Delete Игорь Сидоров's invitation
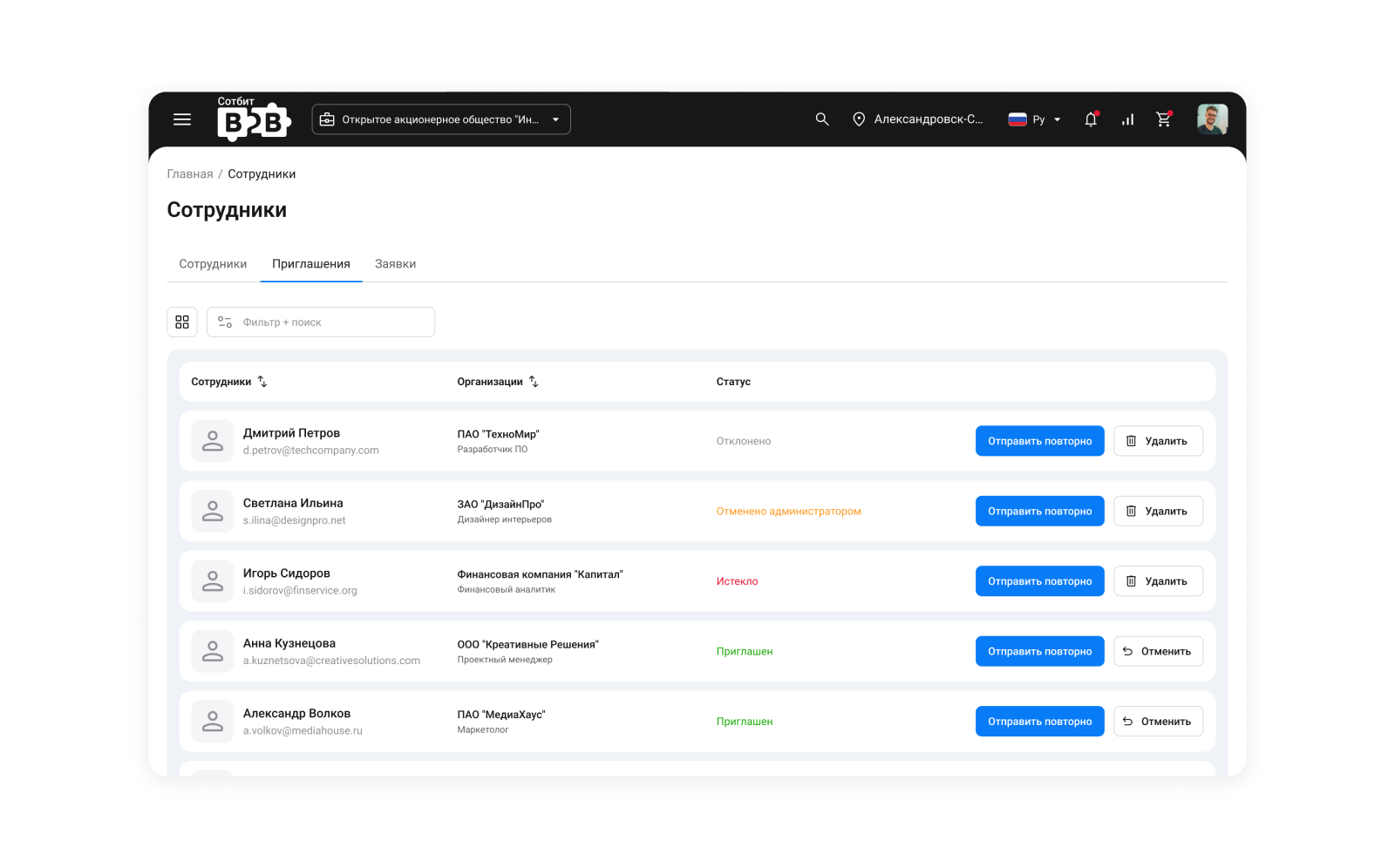Image resolution: width=1395 pixels, height=868 pixels. tap(1158, 581)
